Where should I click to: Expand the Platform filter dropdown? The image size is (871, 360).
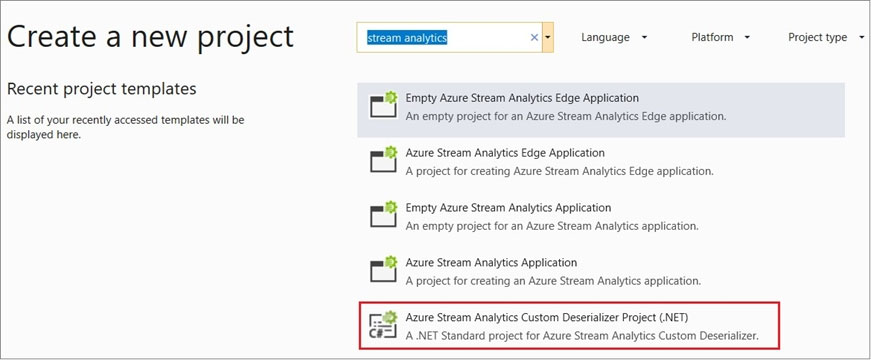(720, 37)
